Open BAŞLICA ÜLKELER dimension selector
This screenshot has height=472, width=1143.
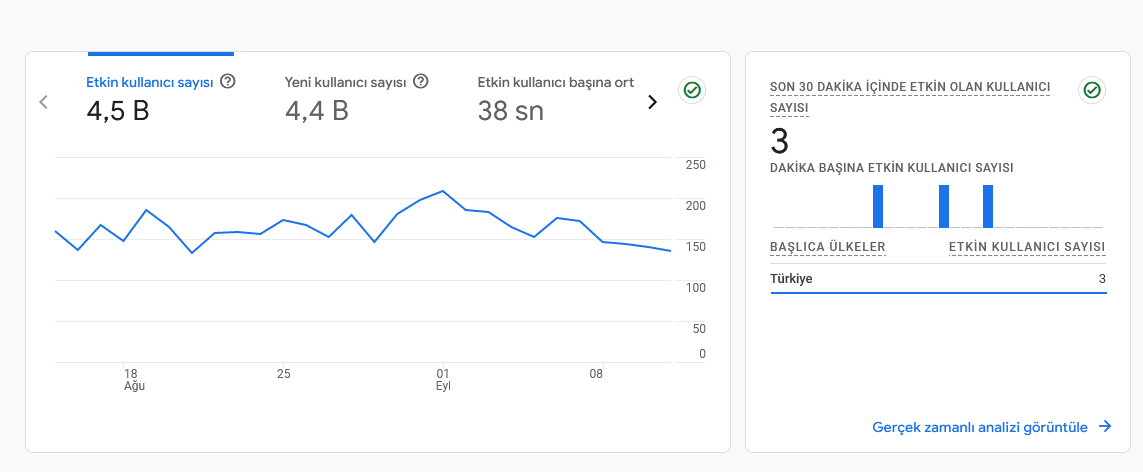[827, 247]
